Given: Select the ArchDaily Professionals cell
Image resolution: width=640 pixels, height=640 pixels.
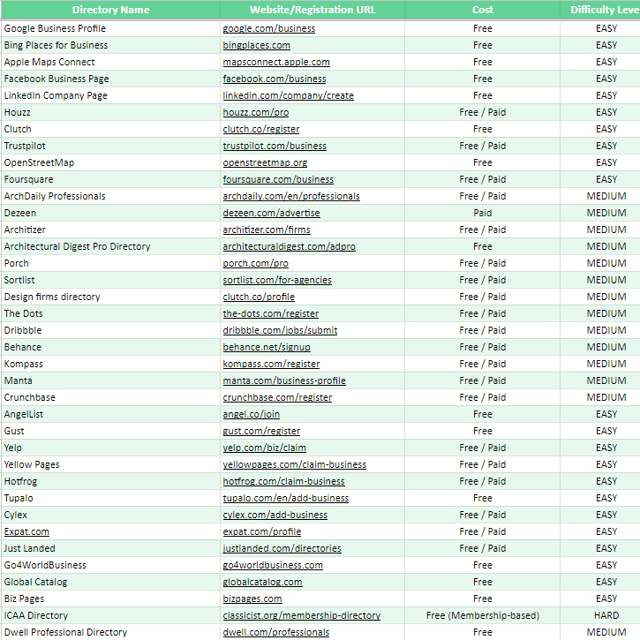Looking at the screenshot, I should pyautogui.click(x=111, y=196).
